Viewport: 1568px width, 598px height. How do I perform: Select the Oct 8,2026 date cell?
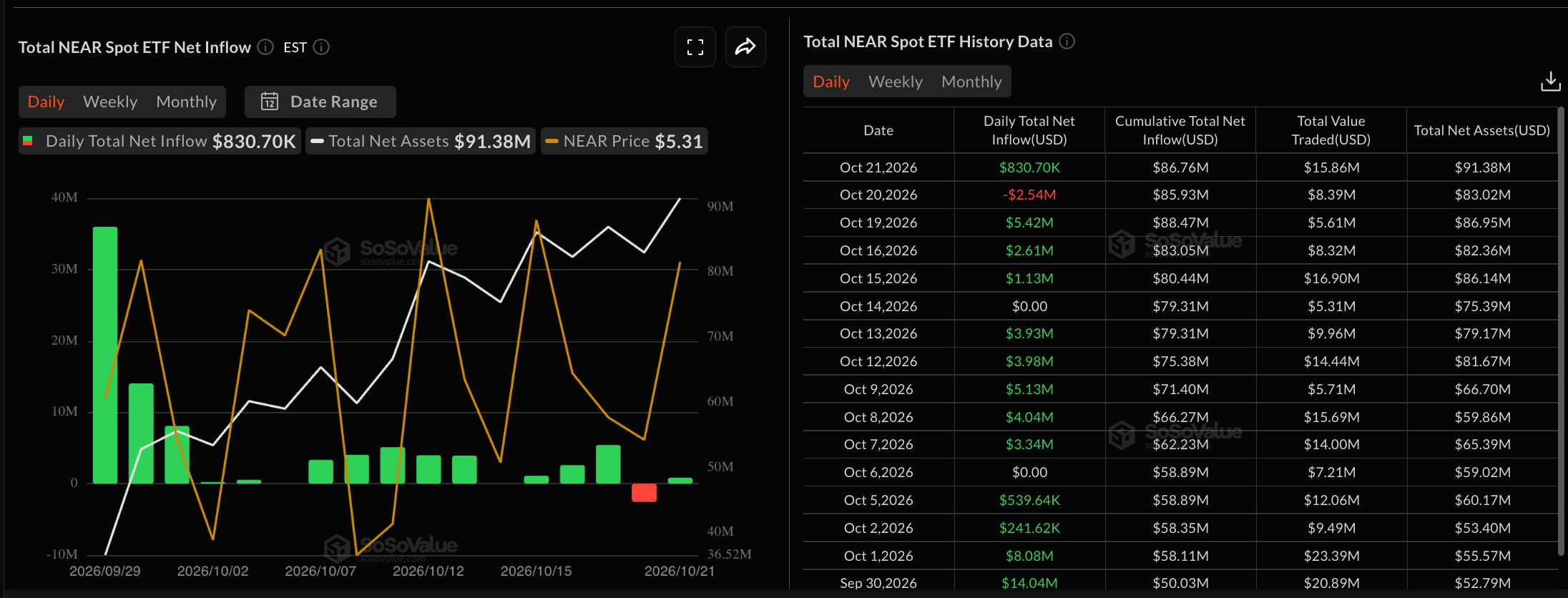[x=878, y=417]
